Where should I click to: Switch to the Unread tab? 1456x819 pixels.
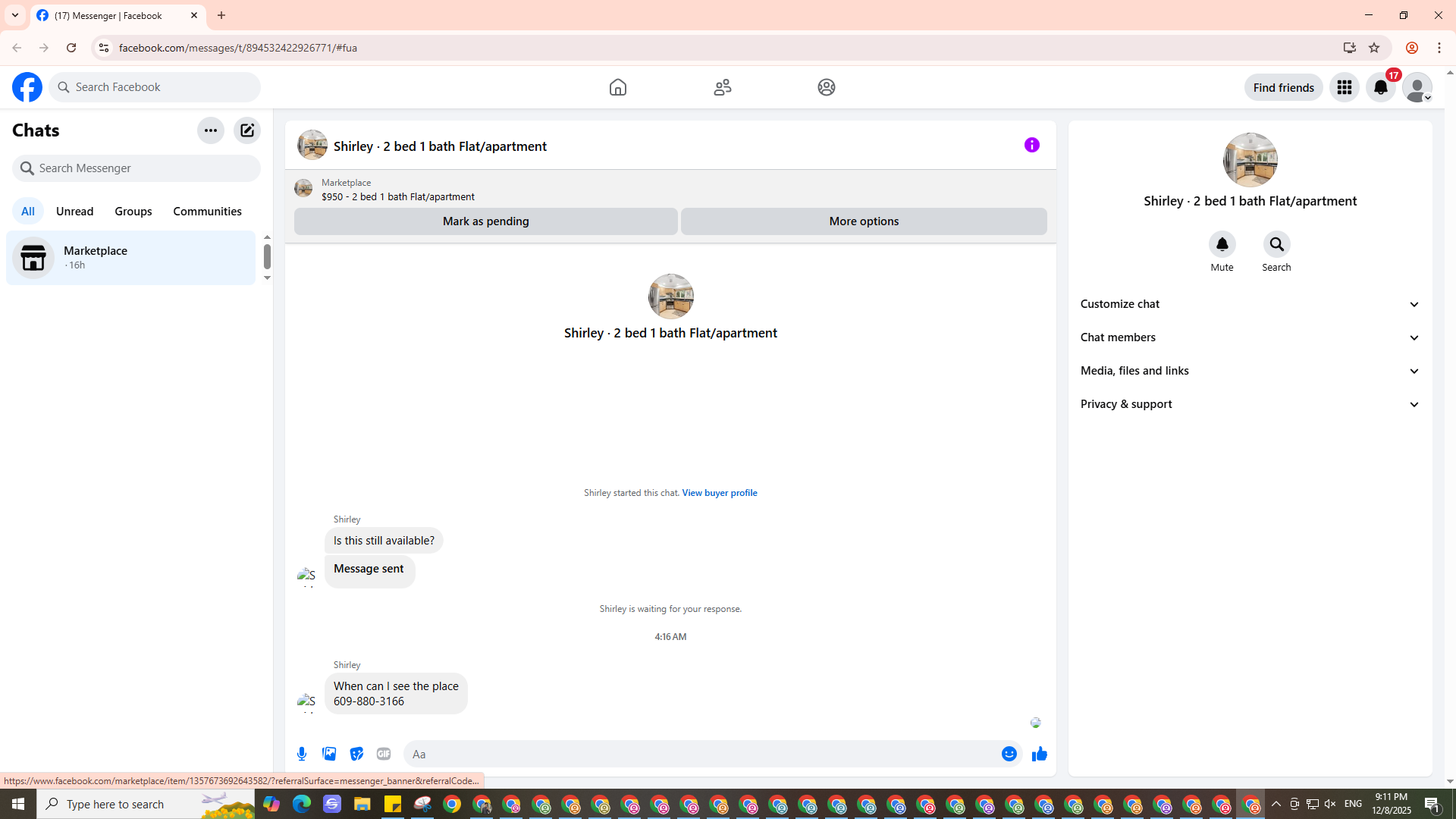[x=75, y=212]
